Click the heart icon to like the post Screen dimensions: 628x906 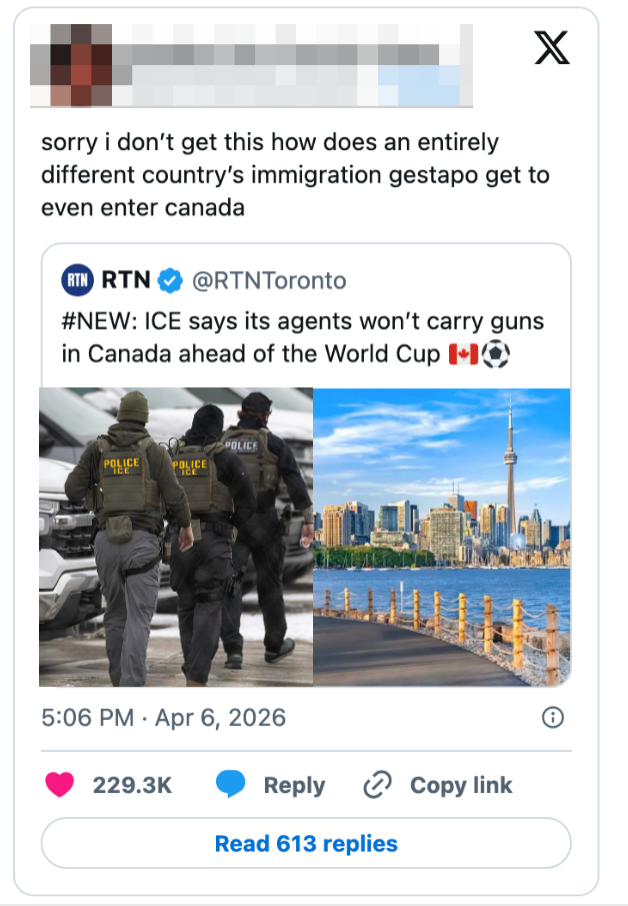pos(62,785)
